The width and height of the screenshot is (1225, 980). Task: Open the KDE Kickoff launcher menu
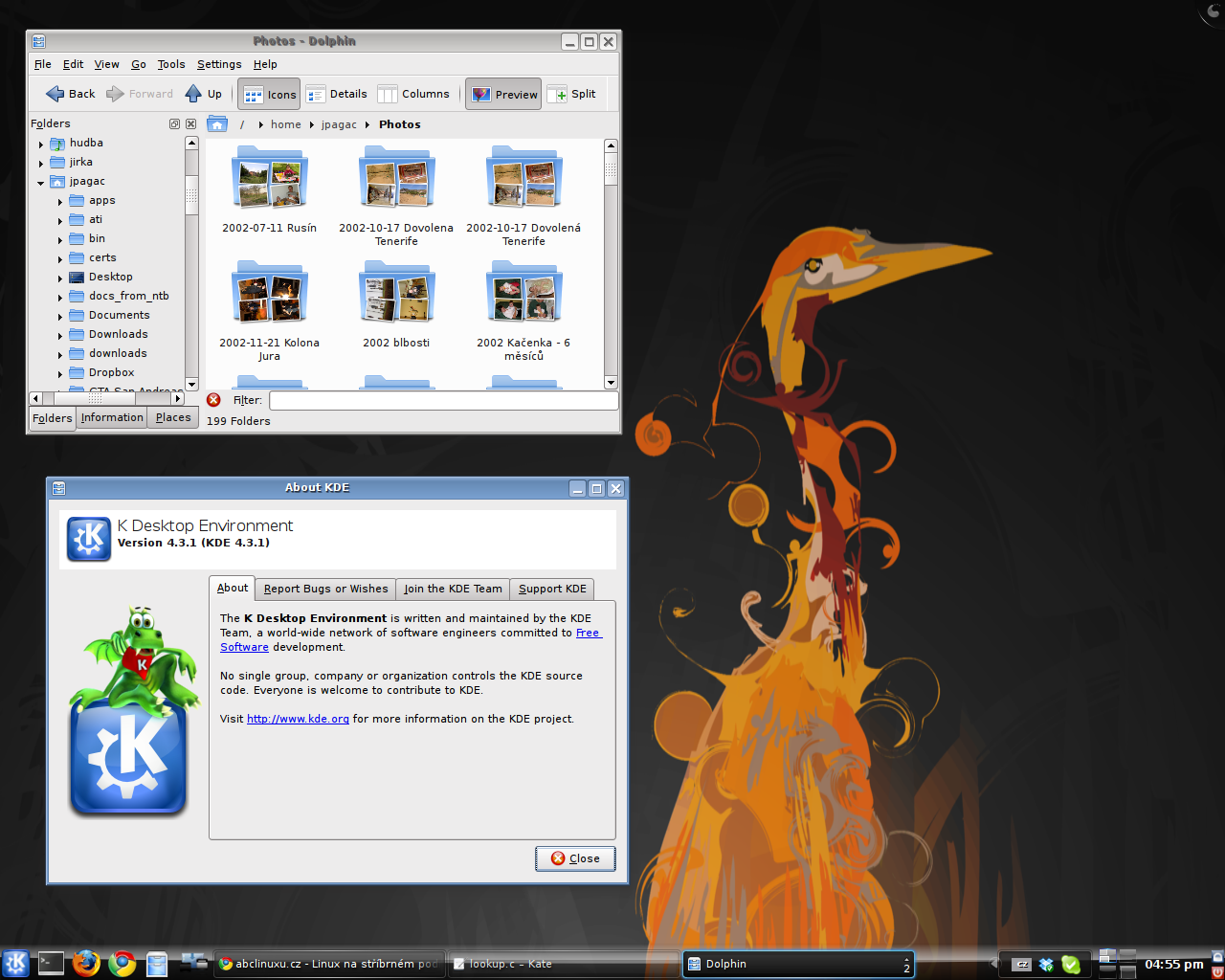(x=15, y=963)
